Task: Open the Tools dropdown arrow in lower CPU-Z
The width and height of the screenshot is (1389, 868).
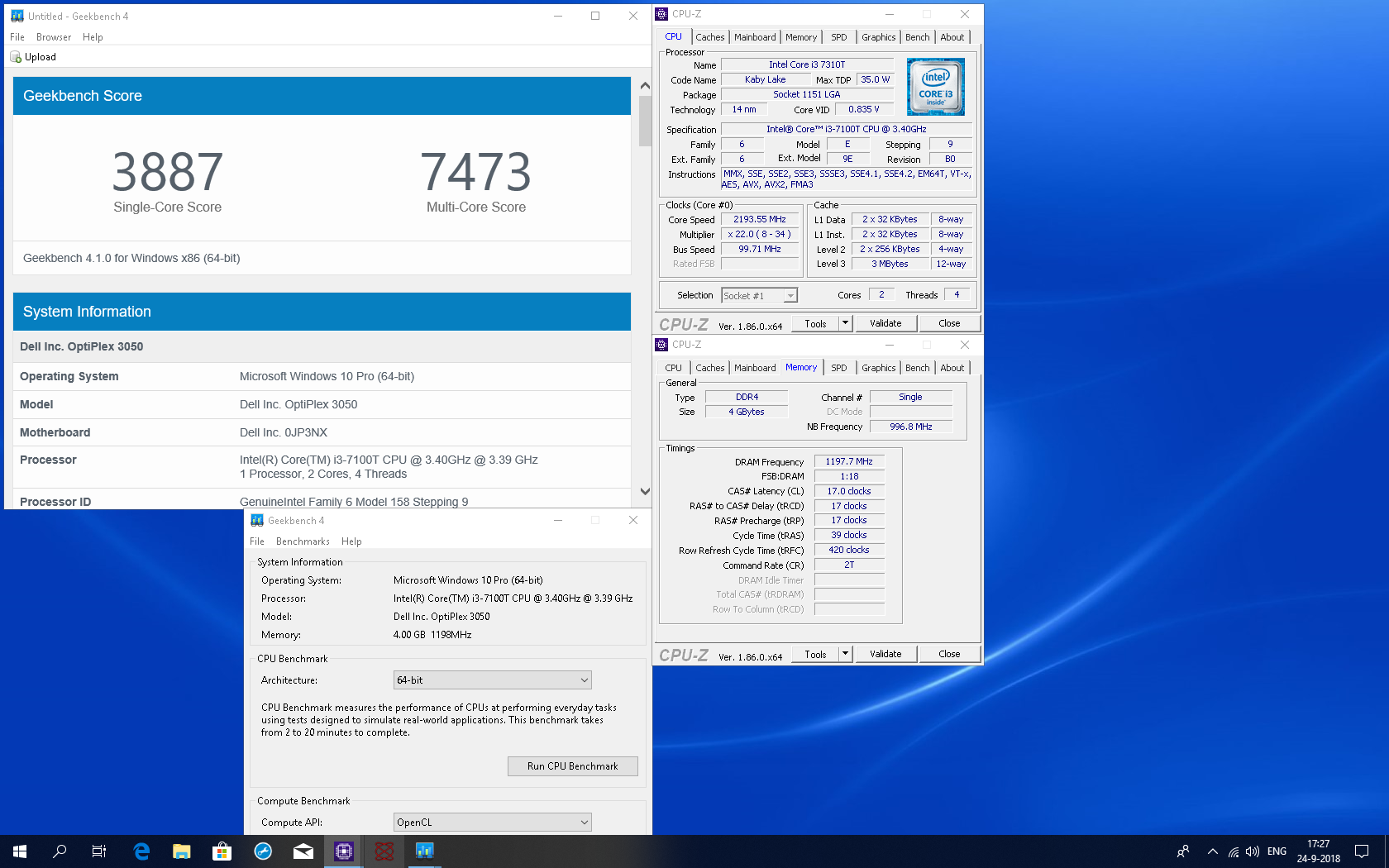Action: [845, 654]
